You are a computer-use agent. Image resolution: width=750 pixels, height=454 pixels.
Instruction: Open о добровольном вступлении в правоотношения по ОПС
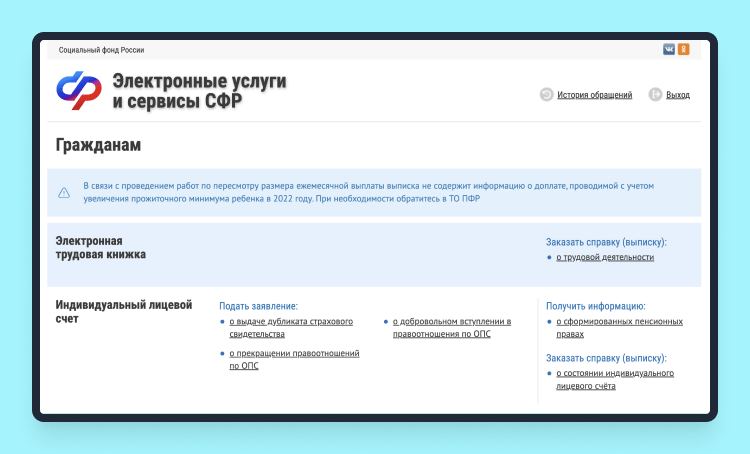(x=452, y=328)
